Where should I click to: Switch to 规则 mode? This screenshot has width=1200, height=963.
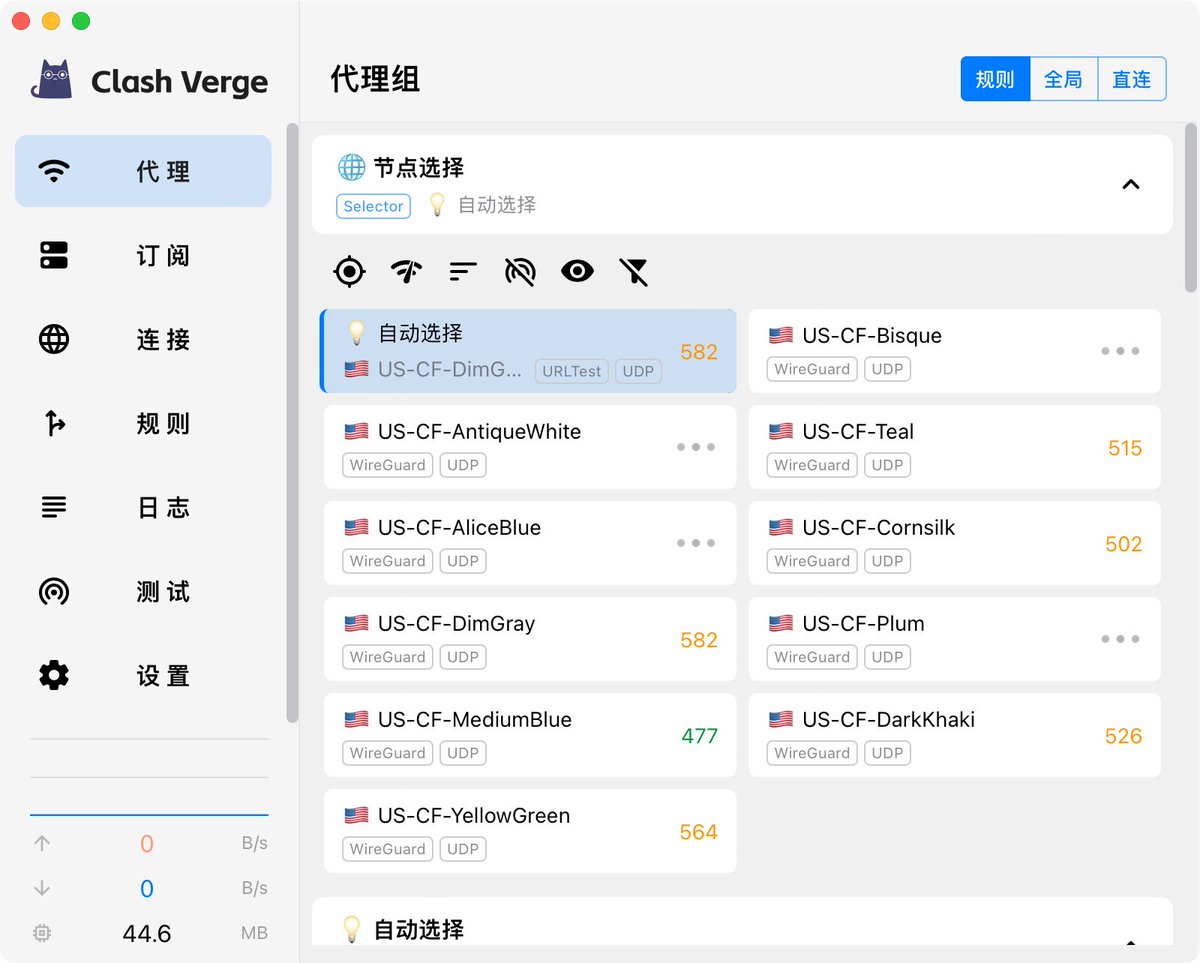coord(995,79)
